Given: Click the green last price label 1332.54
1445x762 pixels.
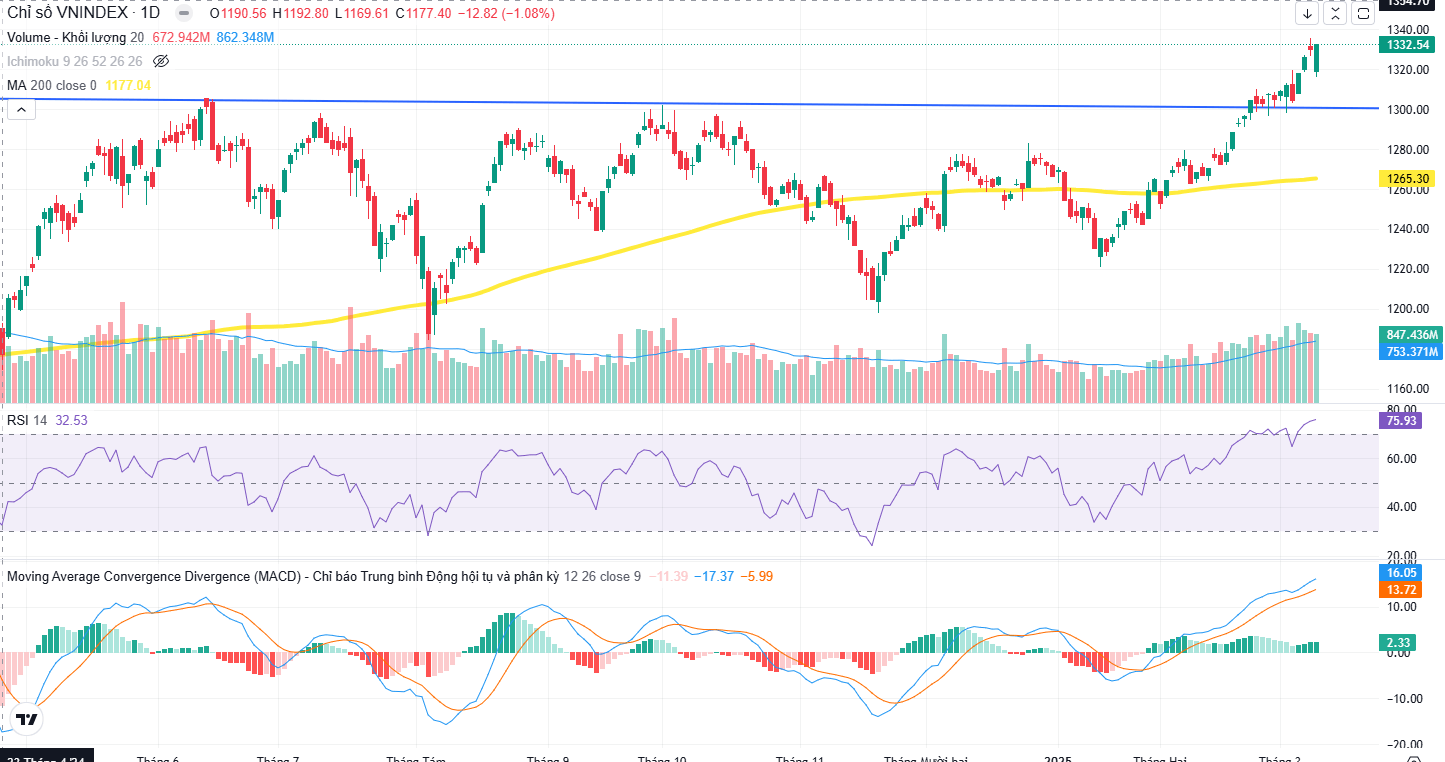Looking at the screenshot, I should (1408, 45).
